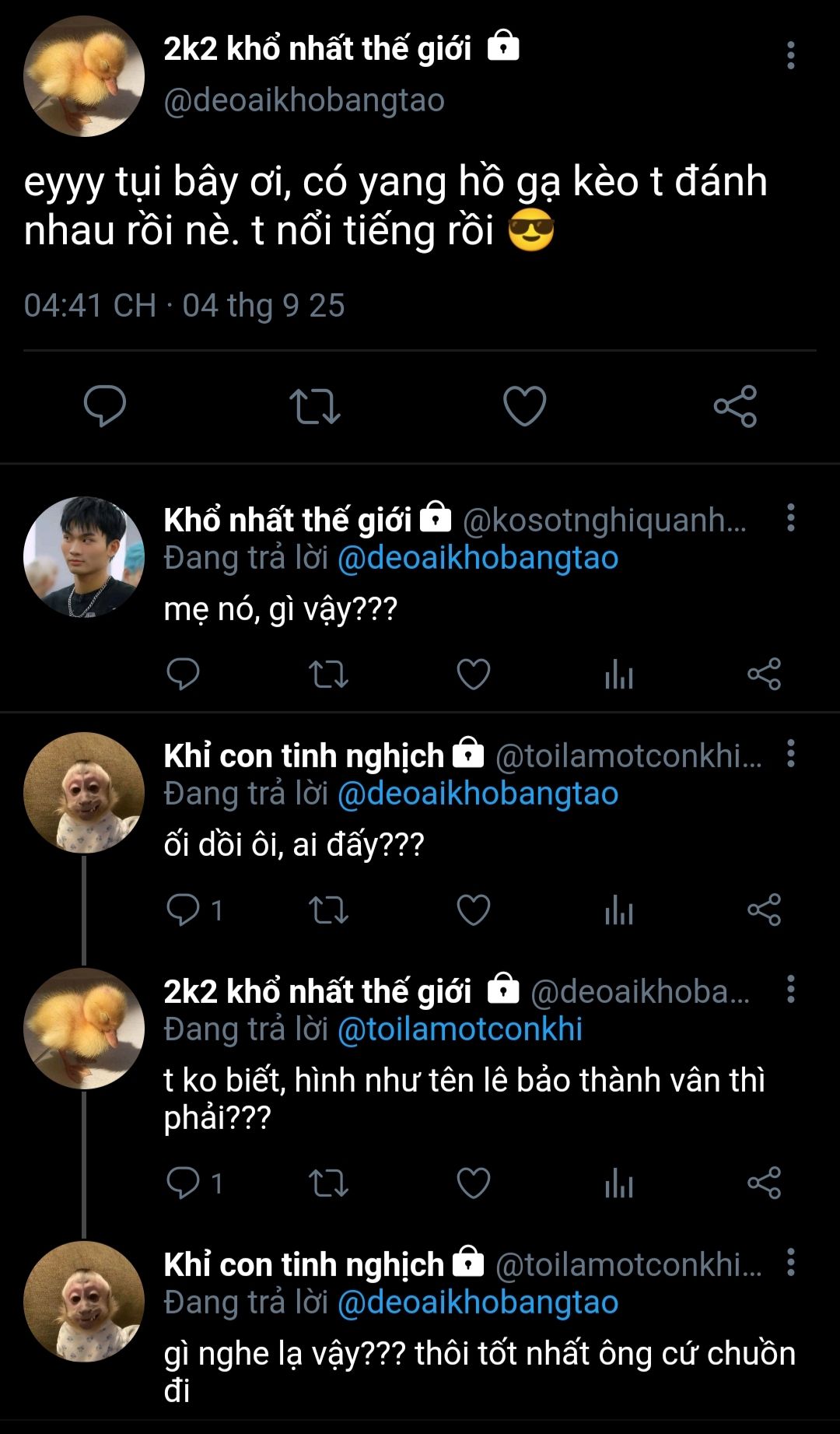The width and height of the screenshot is (840, 1434).
Task: Reply to the main tweet by deoaikhobangtao
Action: point(105,405)
